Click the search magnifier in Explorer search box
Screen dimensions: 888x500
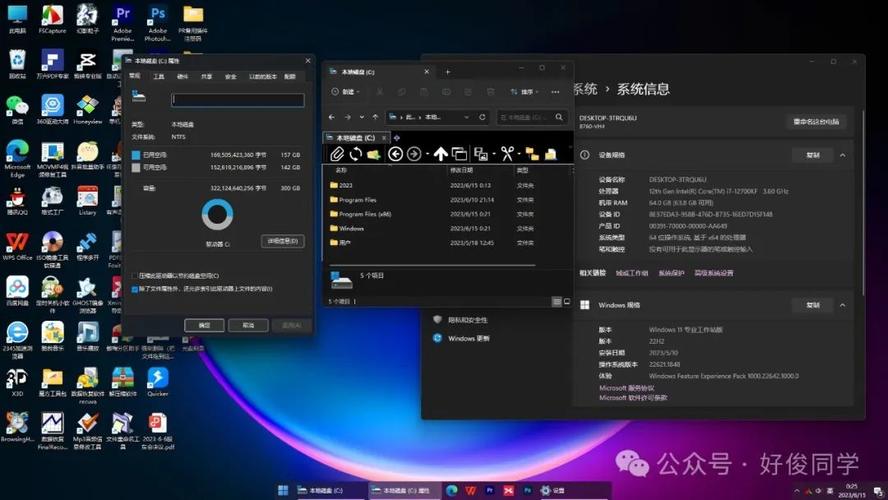click(559, 117)
